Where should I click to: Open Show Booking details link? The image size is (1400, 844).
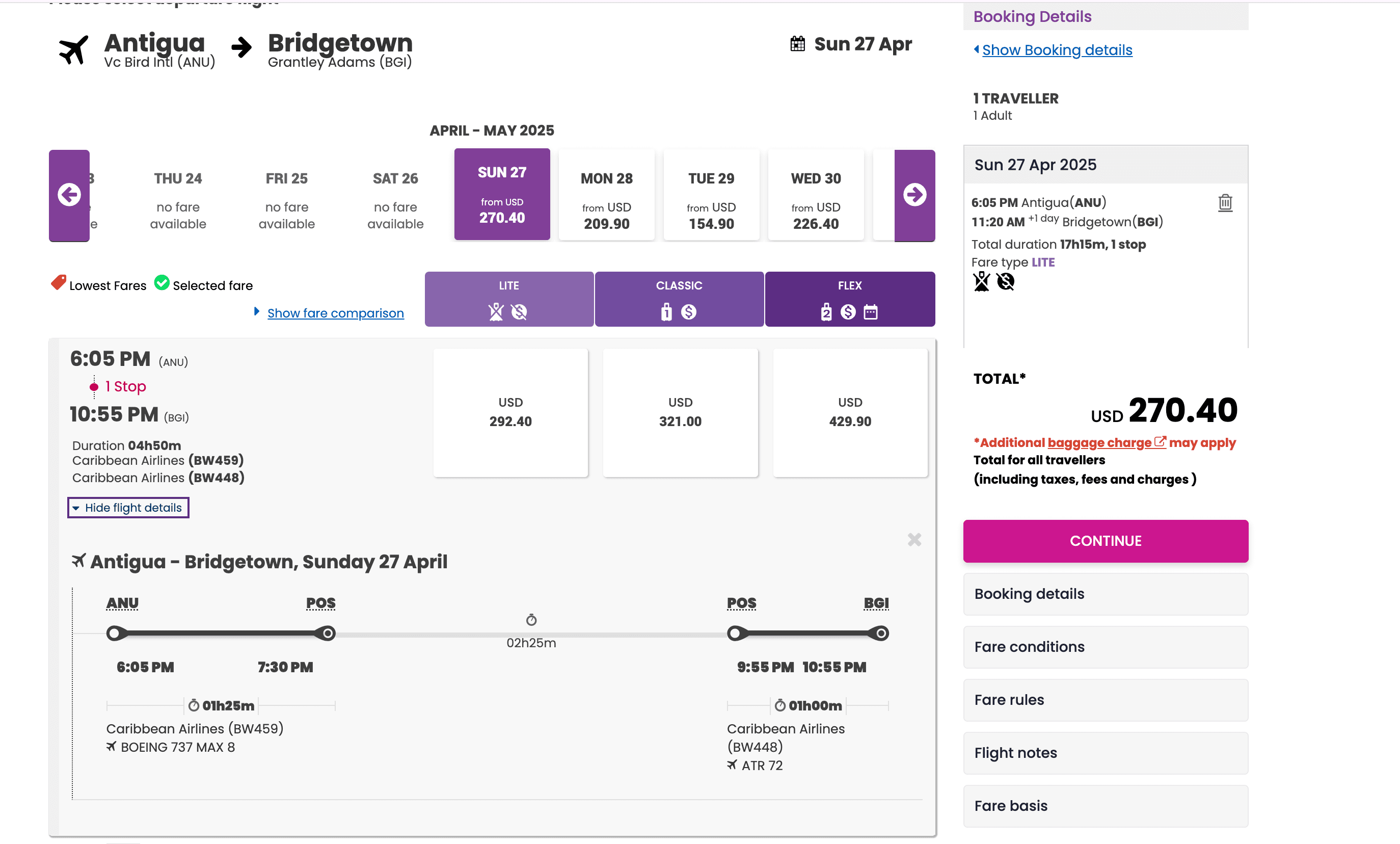pyautogui.click(x=1057, y=50)
